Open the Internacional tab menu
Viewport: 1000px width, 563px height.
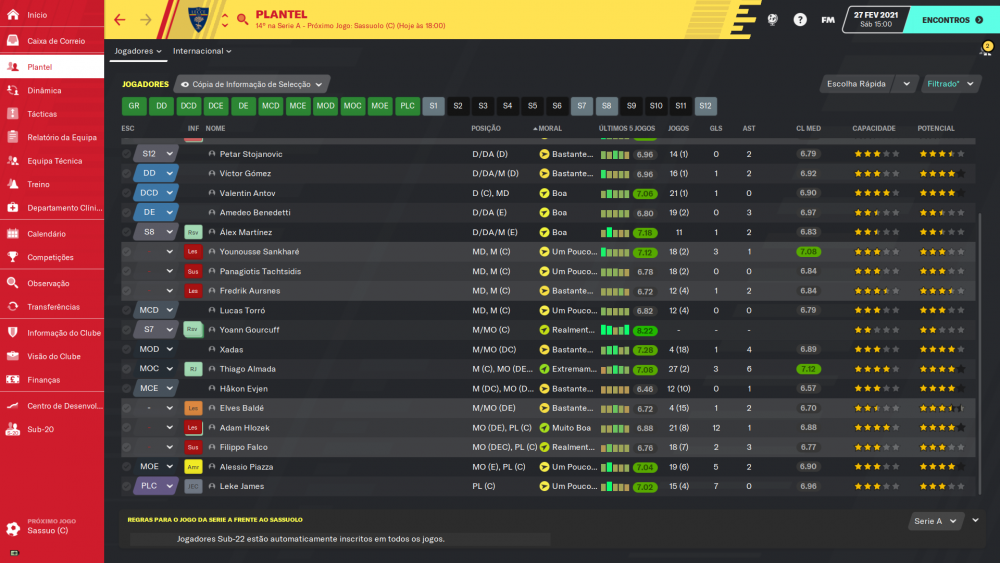[202, 51]
